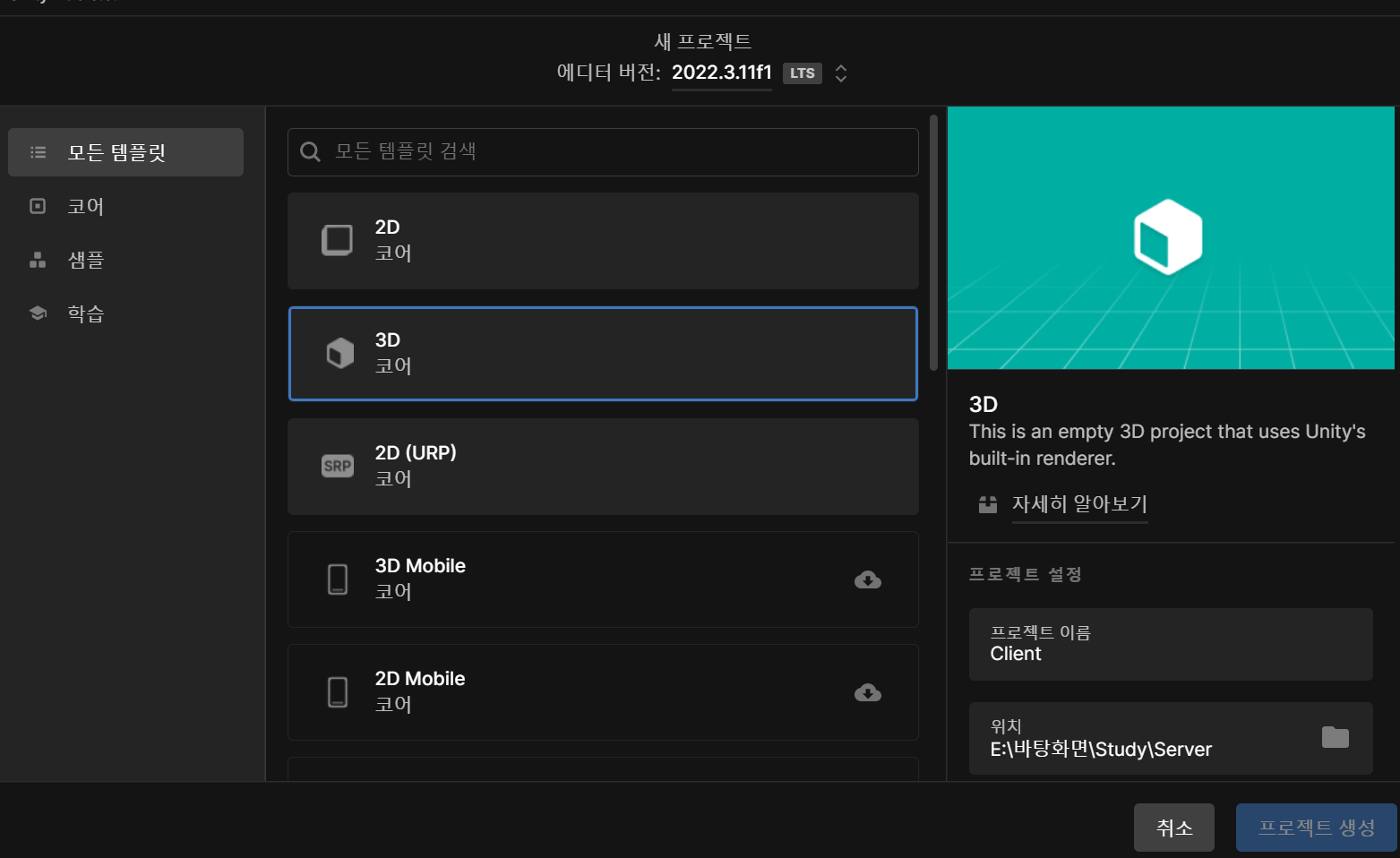Choose the 3D core template card

tap(603, 354)
